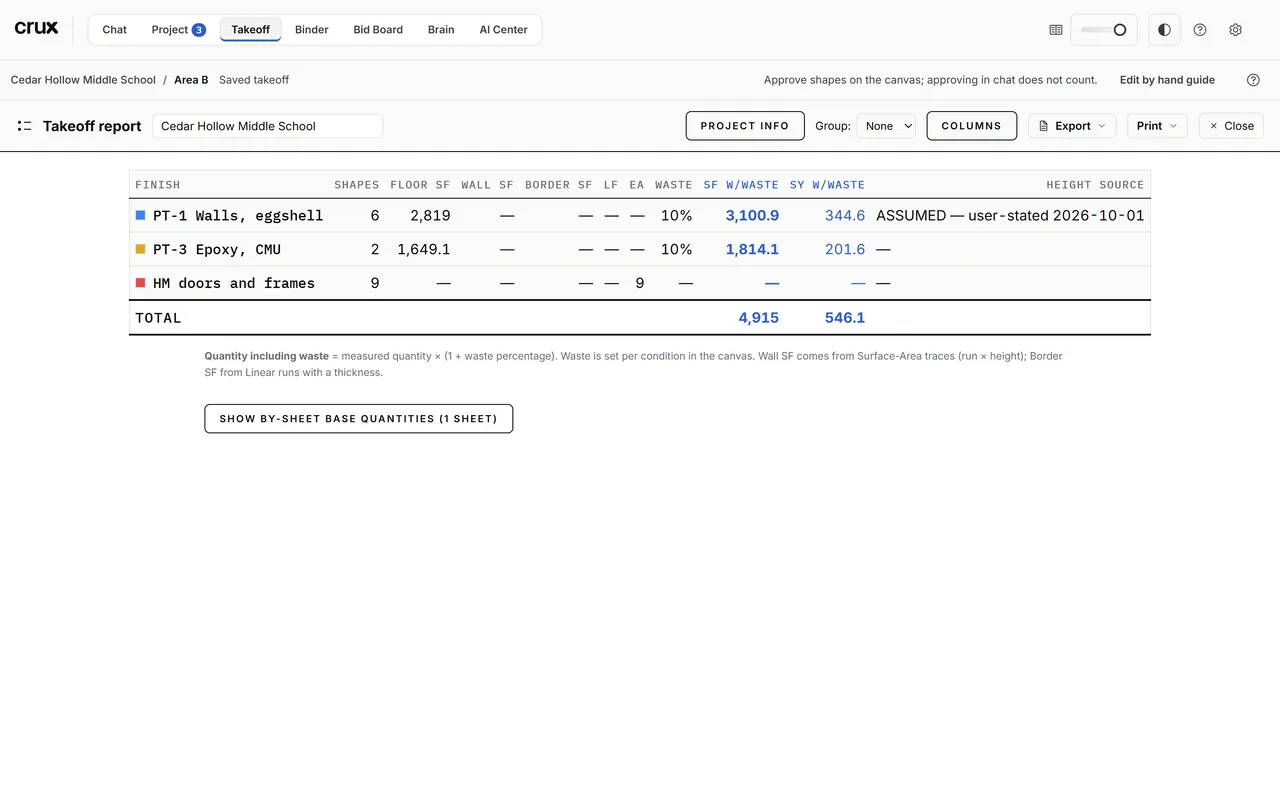The image size is (1280, 800).
Task: Click the red swatch for HM doors and frames
Action: (141, 283)
